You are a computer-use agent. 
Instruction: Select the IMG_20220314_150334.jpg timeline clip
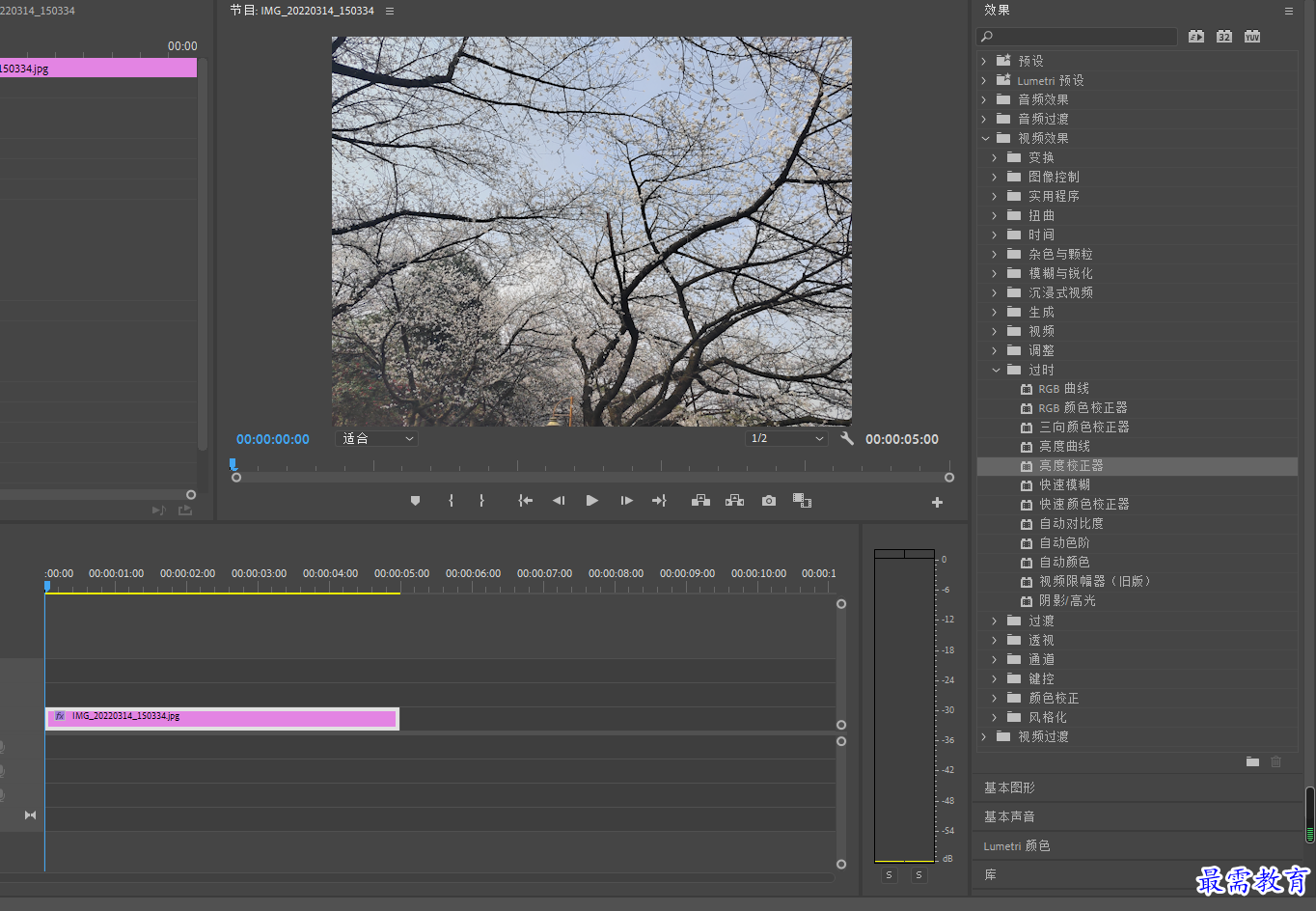point(222,718)
